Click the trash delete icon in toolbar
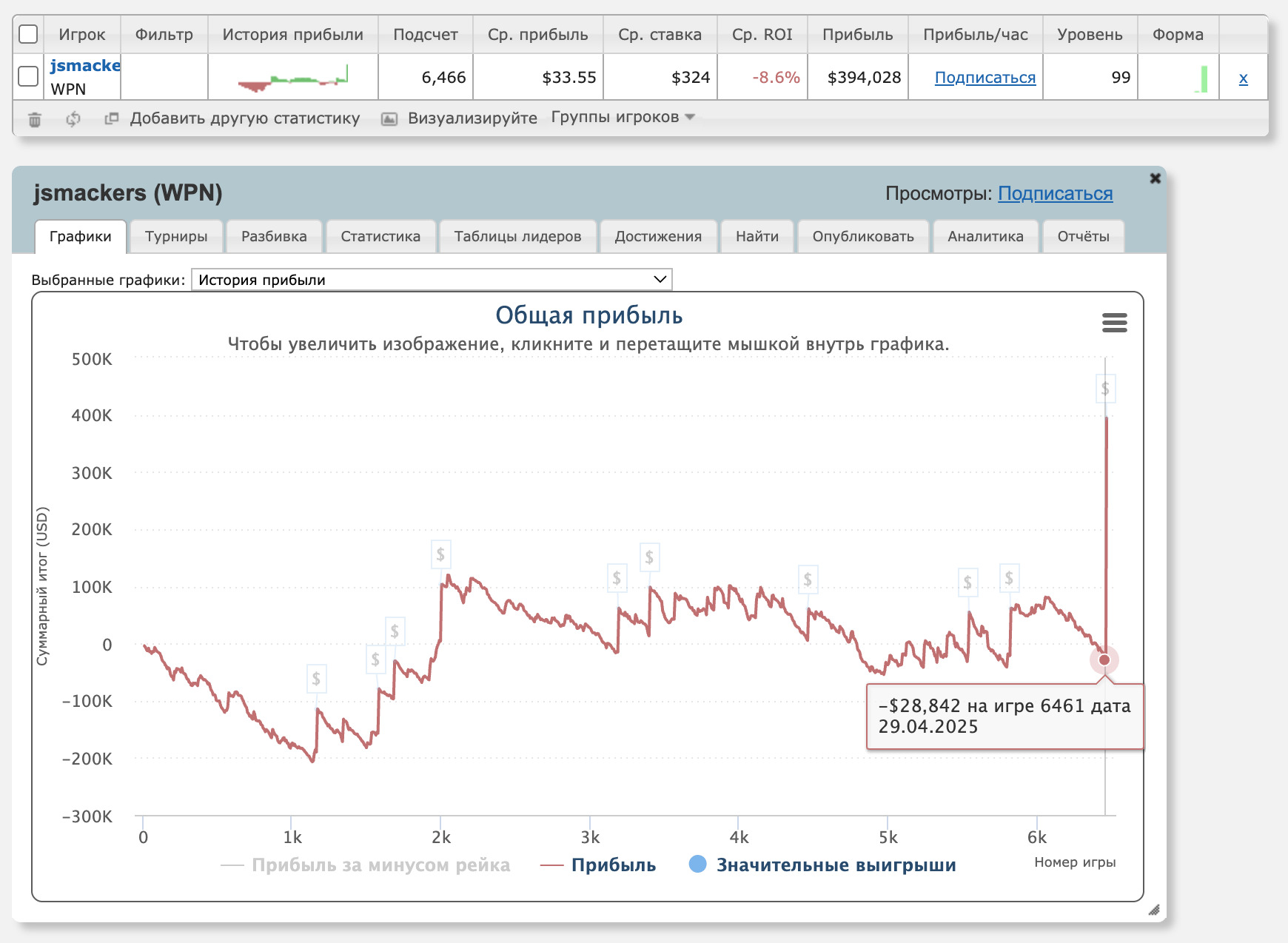This screenshot has height=943, width=1288. pyautogui.click(x=35, y=119)
